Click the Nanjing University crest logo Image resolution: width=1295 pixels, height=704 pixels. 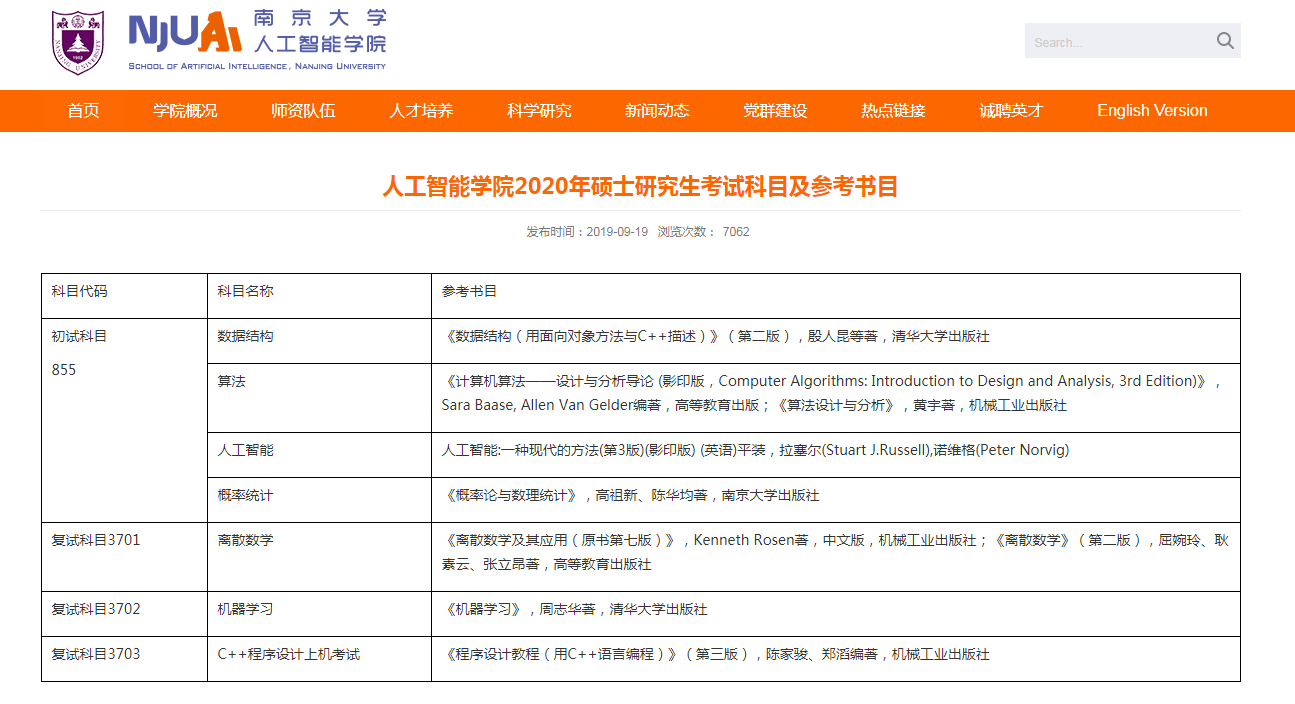tap(78, 43)
